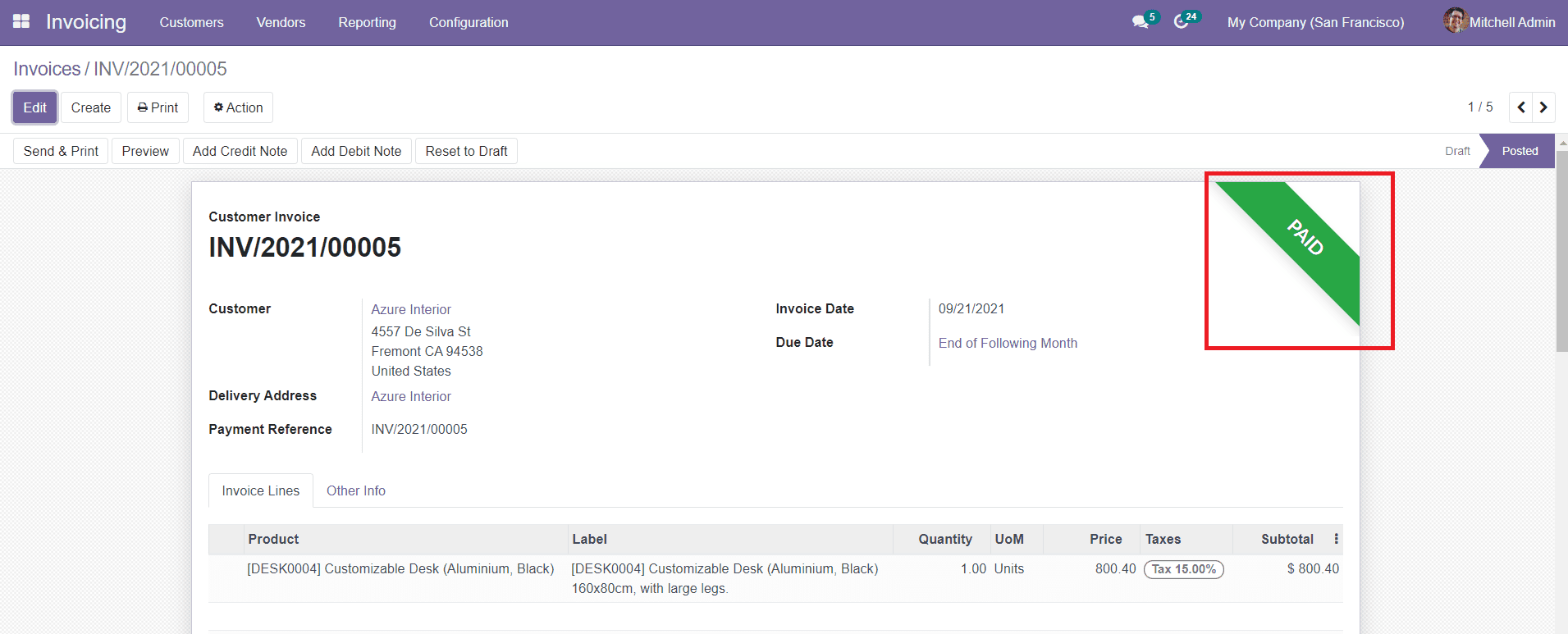
Task: Select the Draft status stage
Action: click(x=1457, y=151)
